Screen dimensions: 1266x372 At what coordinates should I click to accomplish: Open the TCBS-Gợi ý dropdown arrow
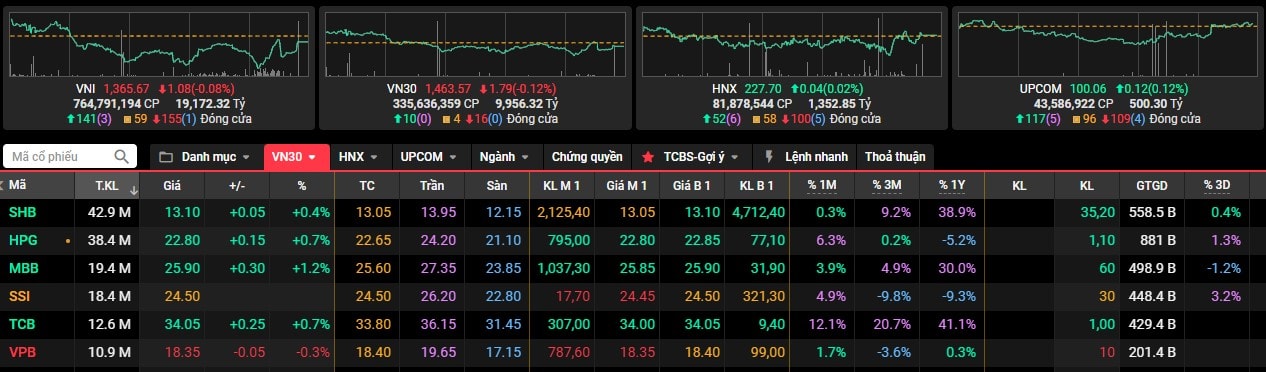click(735, 157)
